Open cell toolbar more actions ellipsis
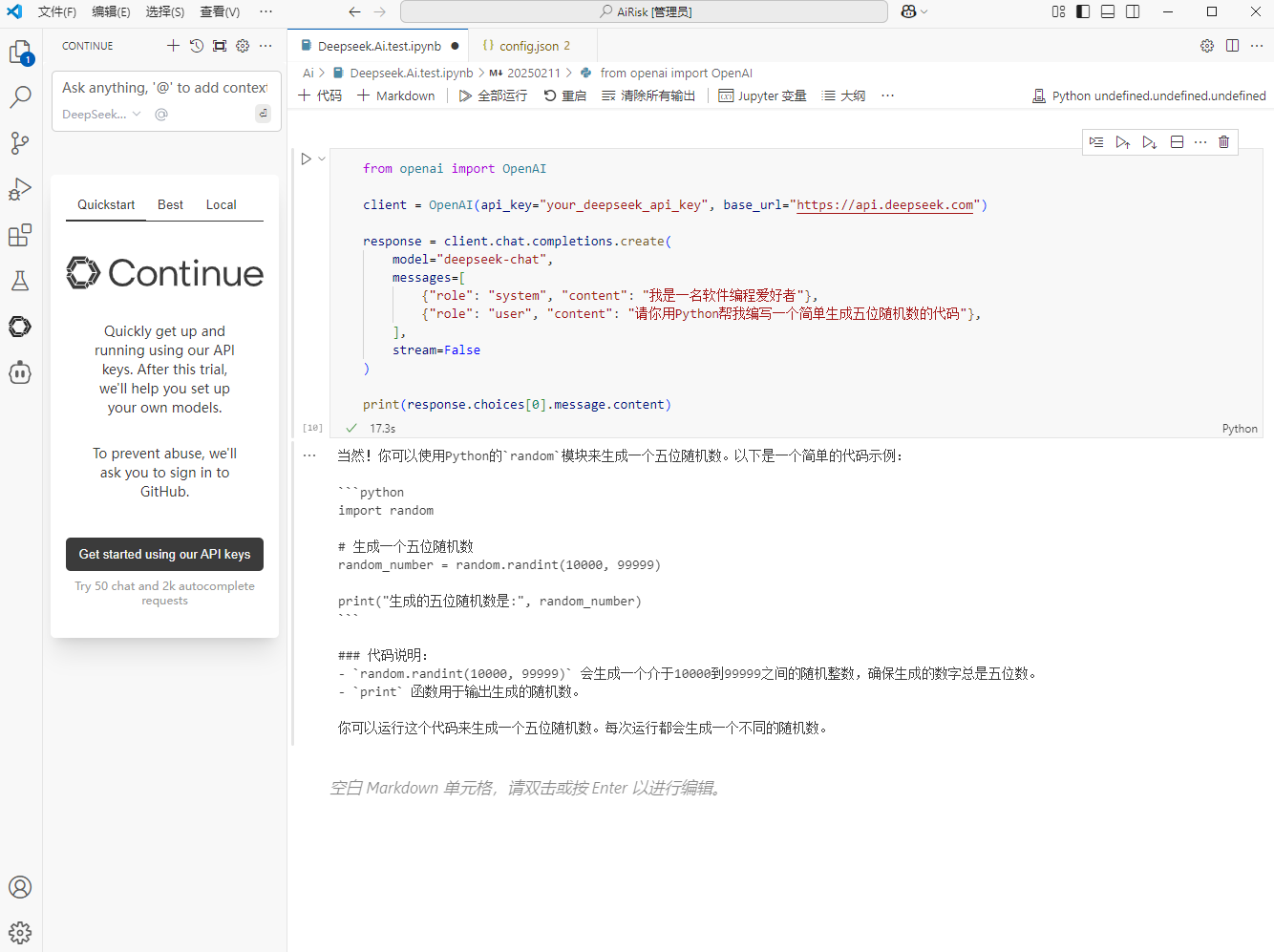 [x=1200, y=142]
